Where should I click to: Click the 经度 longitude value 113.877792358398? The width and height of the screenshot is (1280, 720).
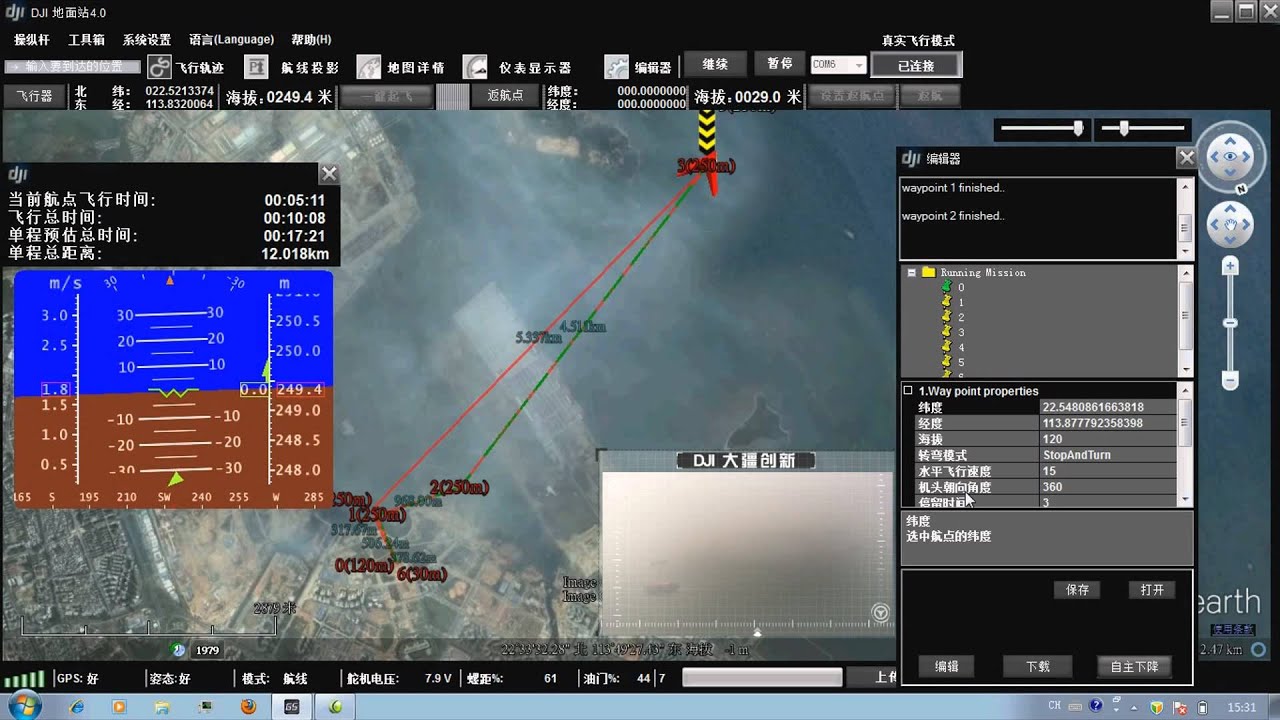pos(1108,423)
